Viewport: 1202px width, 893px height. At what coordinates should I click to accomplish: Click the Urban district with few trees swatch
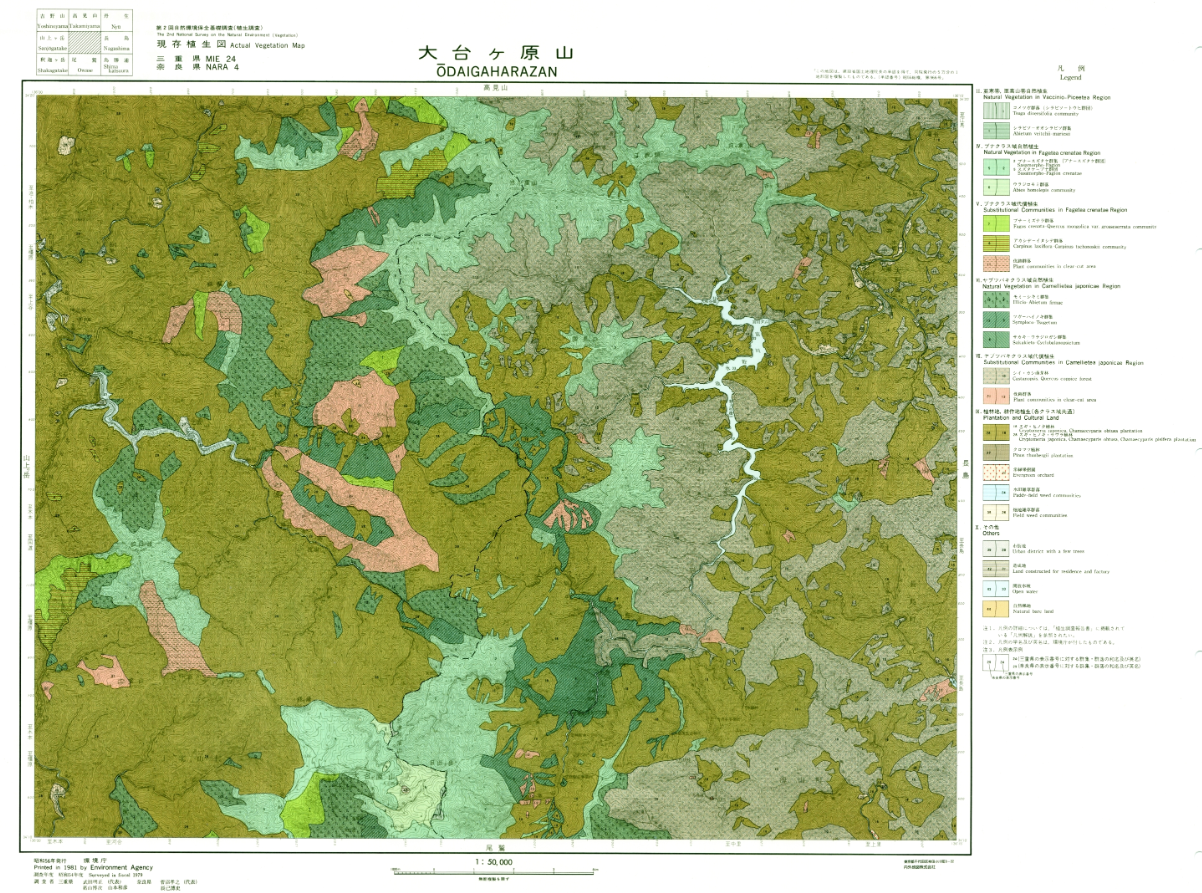point(994,548)
